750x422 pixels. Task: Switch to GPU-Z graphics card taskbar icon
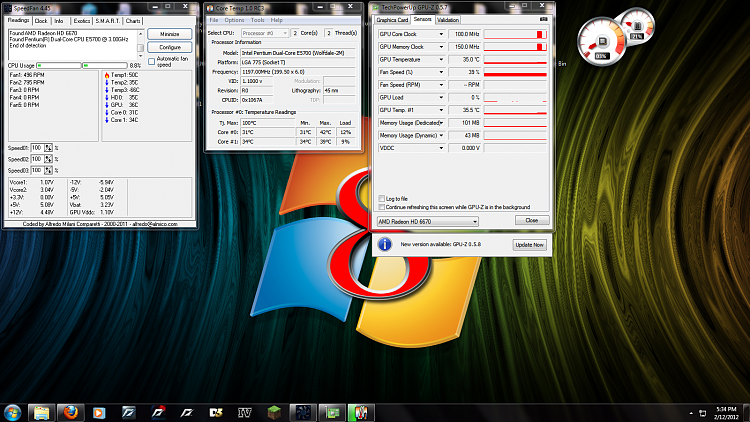[x=332, y=412]
